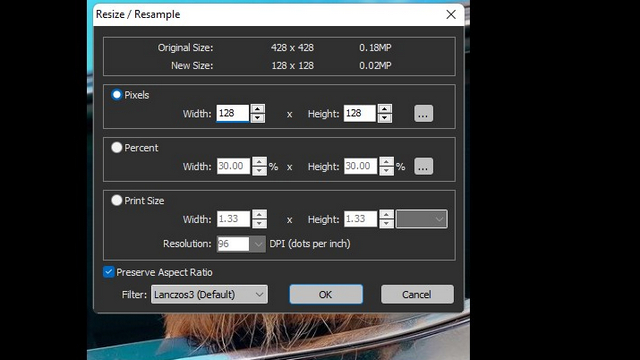Open the print size units dropdown

422,219
